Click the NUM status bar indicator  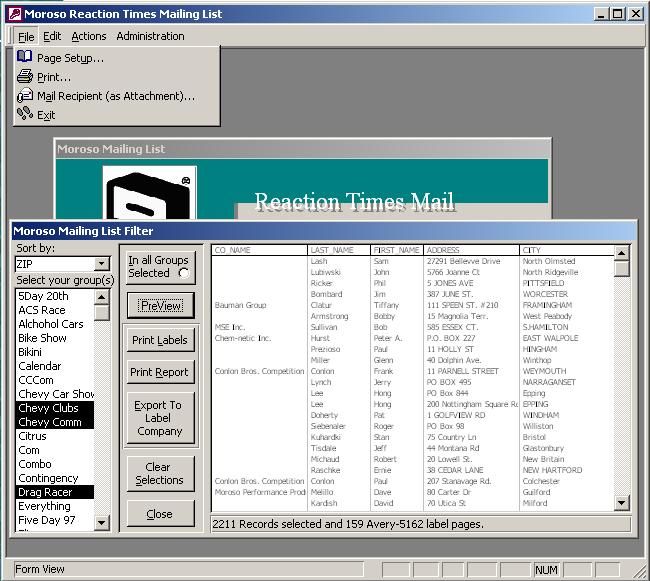(x=546, y=570)
